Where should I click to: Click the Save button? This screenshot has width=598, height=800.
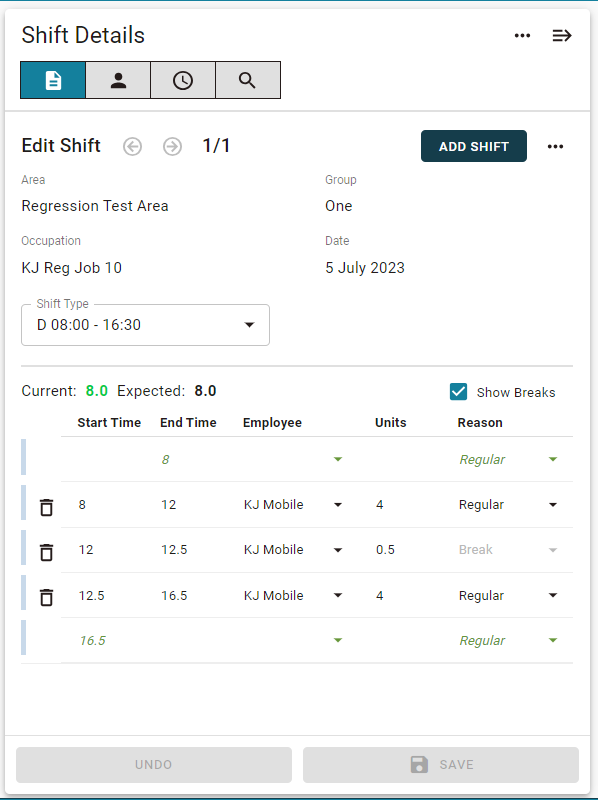tap(441, 765)
